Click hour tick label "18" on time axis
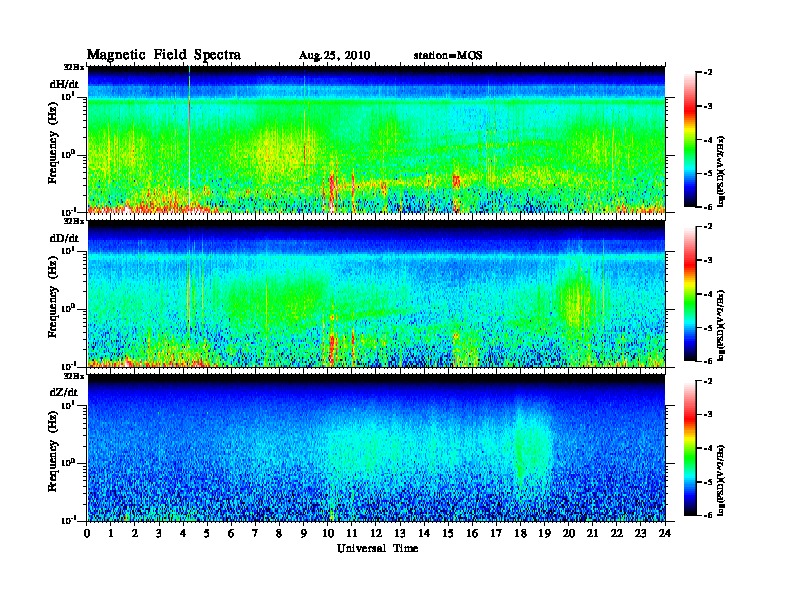The image size is (792, 612). [520, 533]
